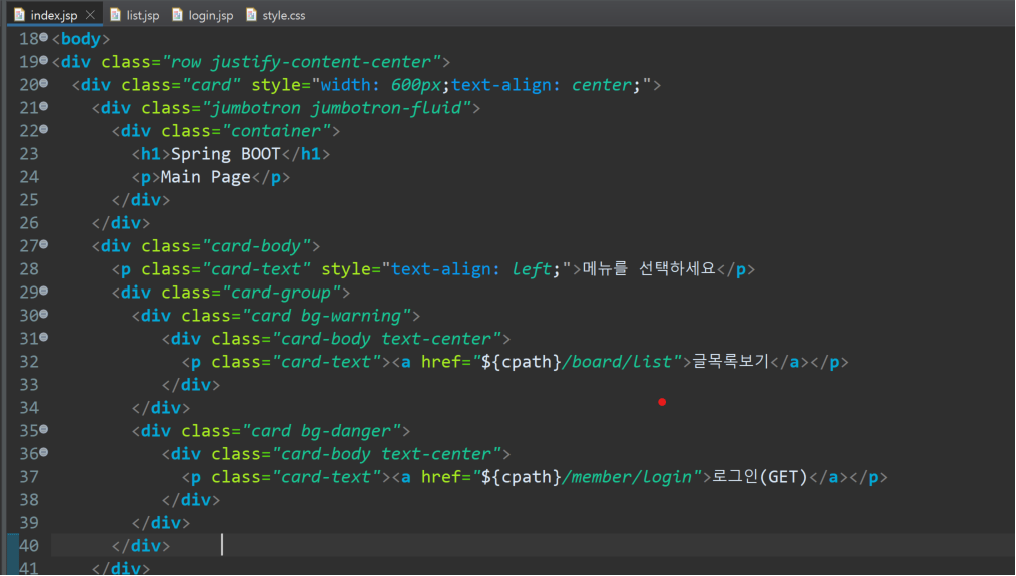Collapse the card-group div at line 29
The image size is (1016, 576).
click(43, 291)
